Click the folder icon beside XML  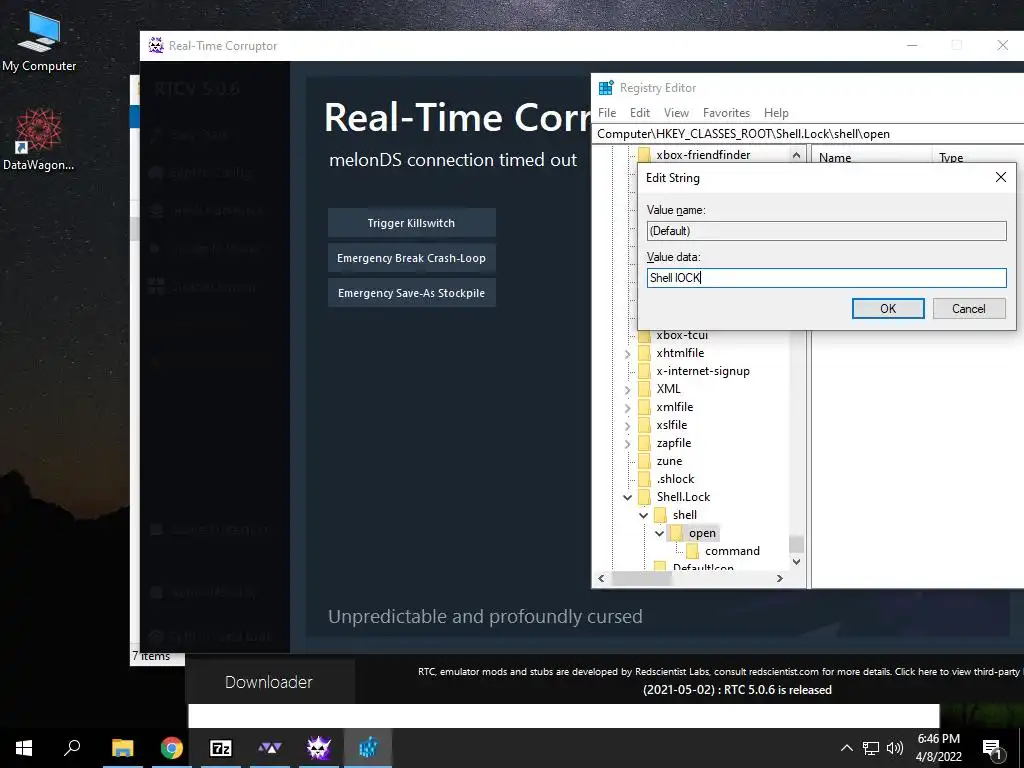tap(645, 389)
